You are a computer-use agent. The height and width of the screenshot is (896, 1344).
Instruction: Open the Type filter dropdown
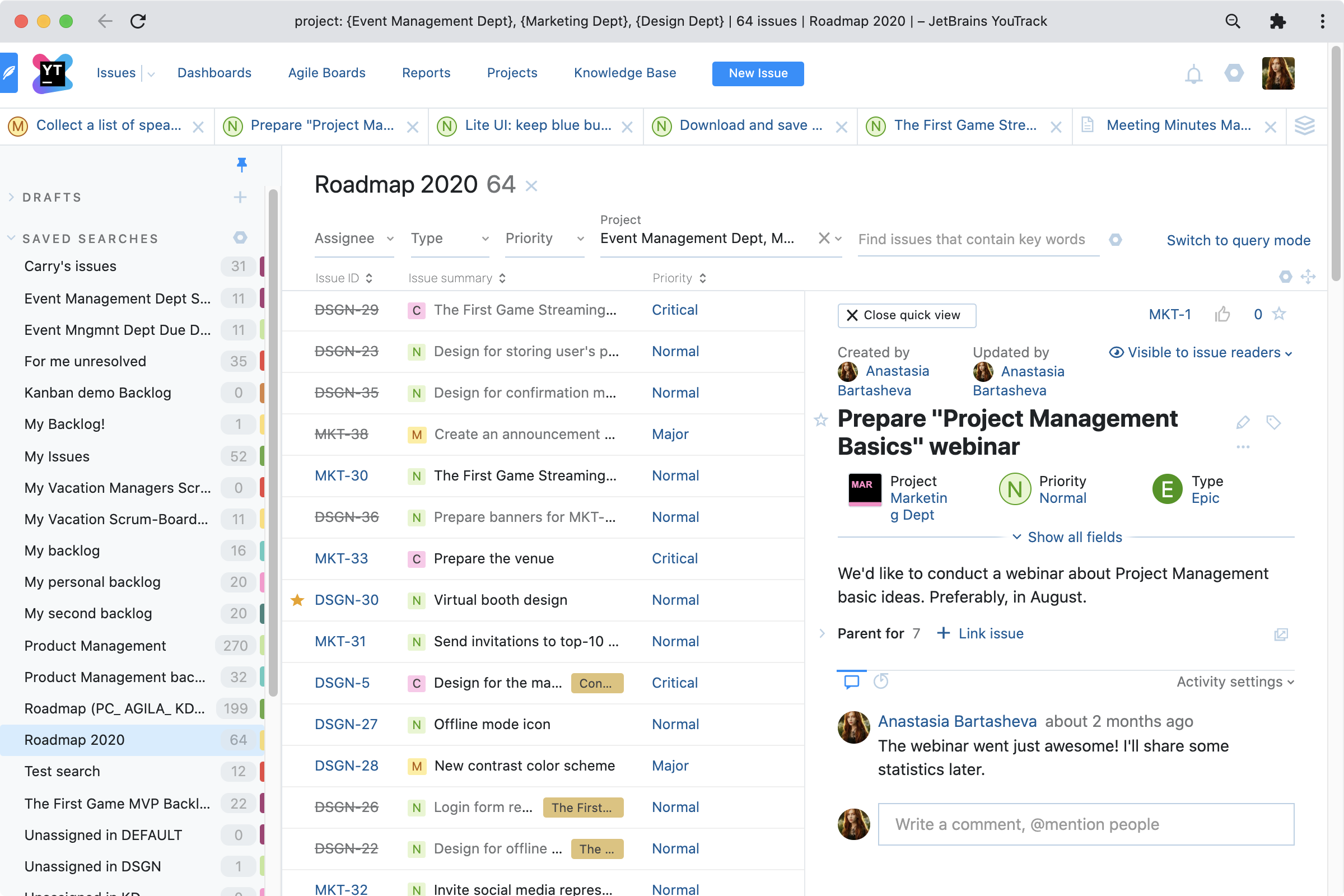[x=450, y=239]
